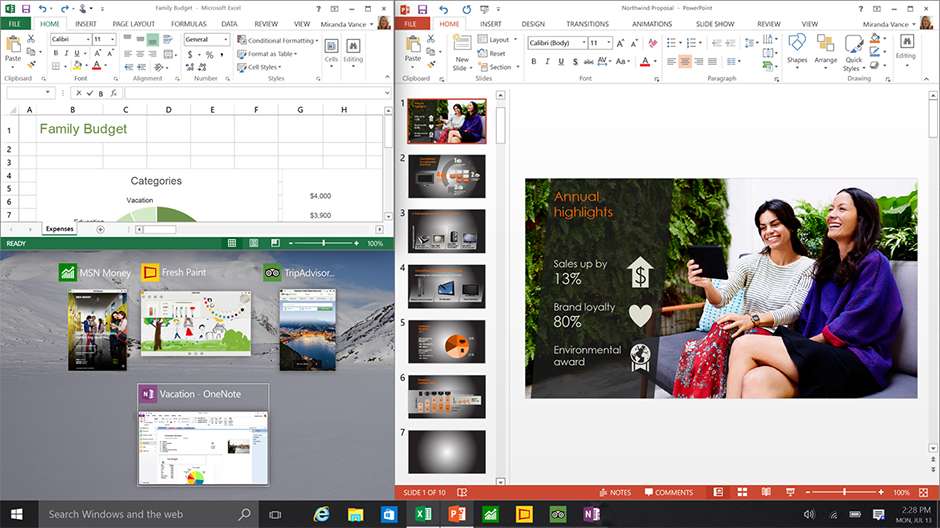This screenshot has height=528, width=940.
Task: Toggle Underline in PowerPoint font group
Action: 561,61
